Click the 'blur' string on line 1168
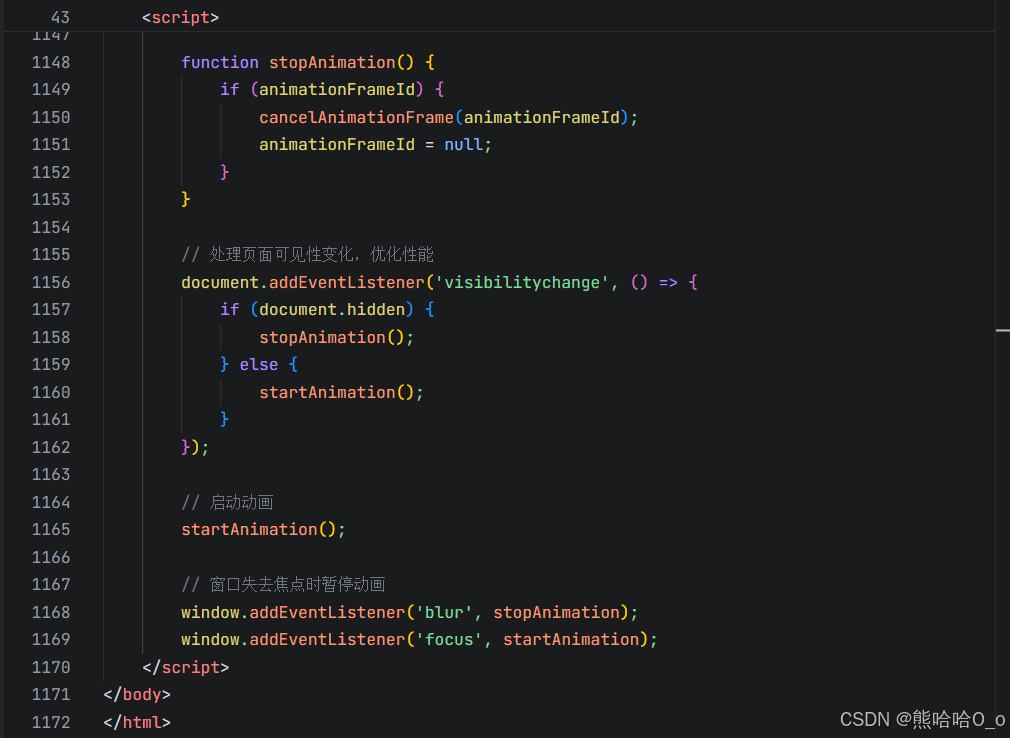Viewport: 1010px width, 738px height. click(x=444, y=612)
